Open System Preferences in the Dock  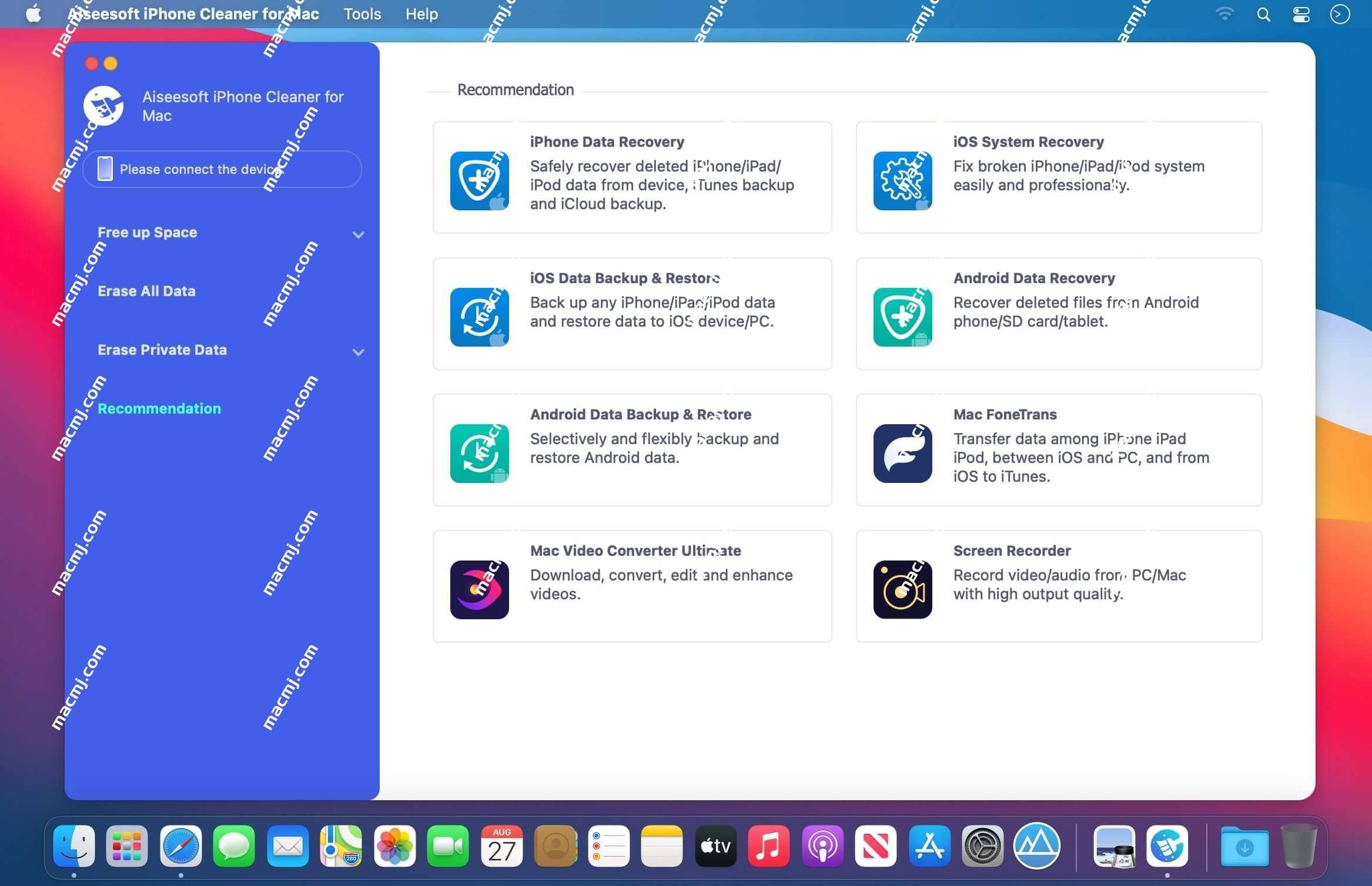tap(983, 846)
